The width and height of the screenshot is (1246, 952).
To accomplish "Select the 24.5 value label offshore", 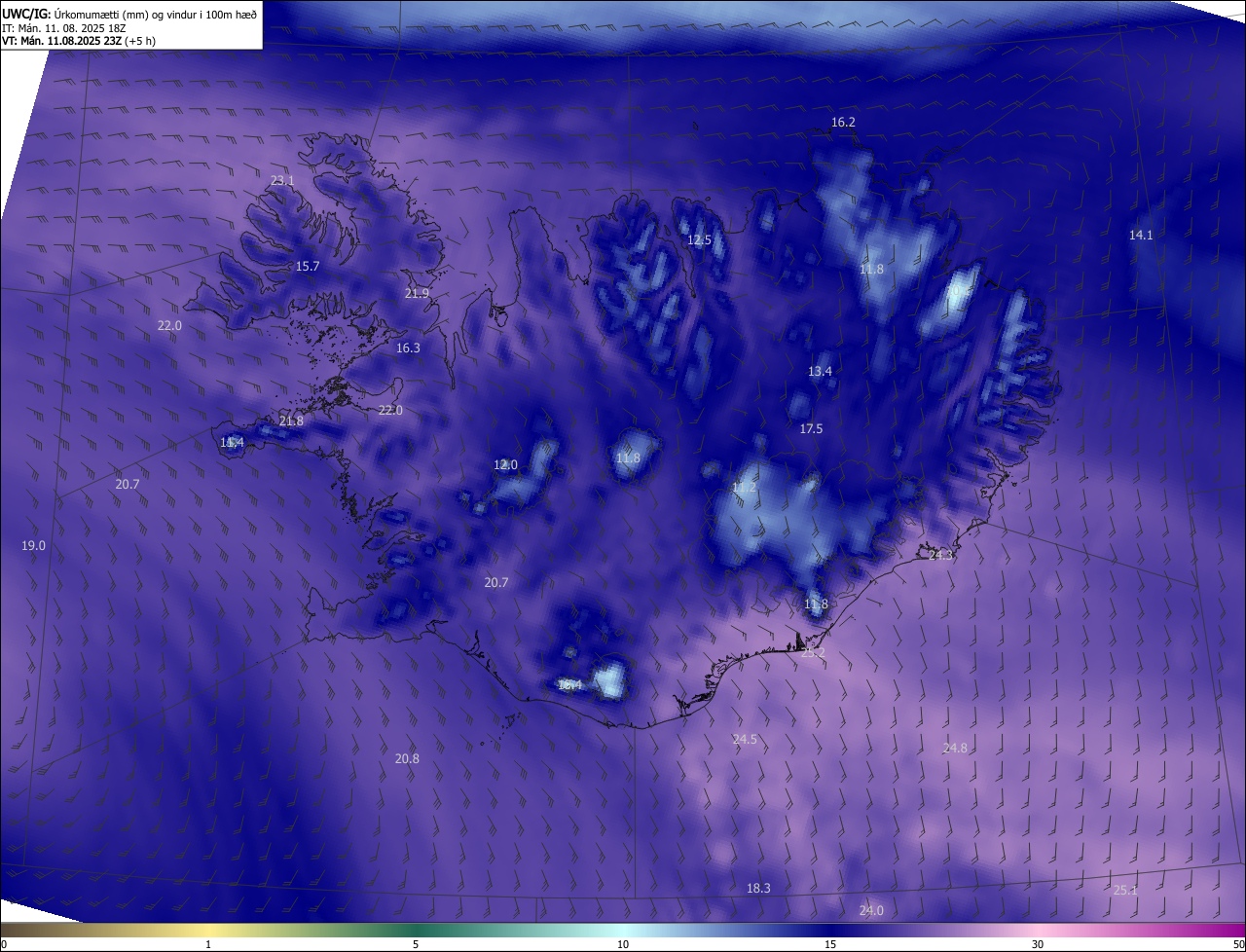I will click(745, 740).
